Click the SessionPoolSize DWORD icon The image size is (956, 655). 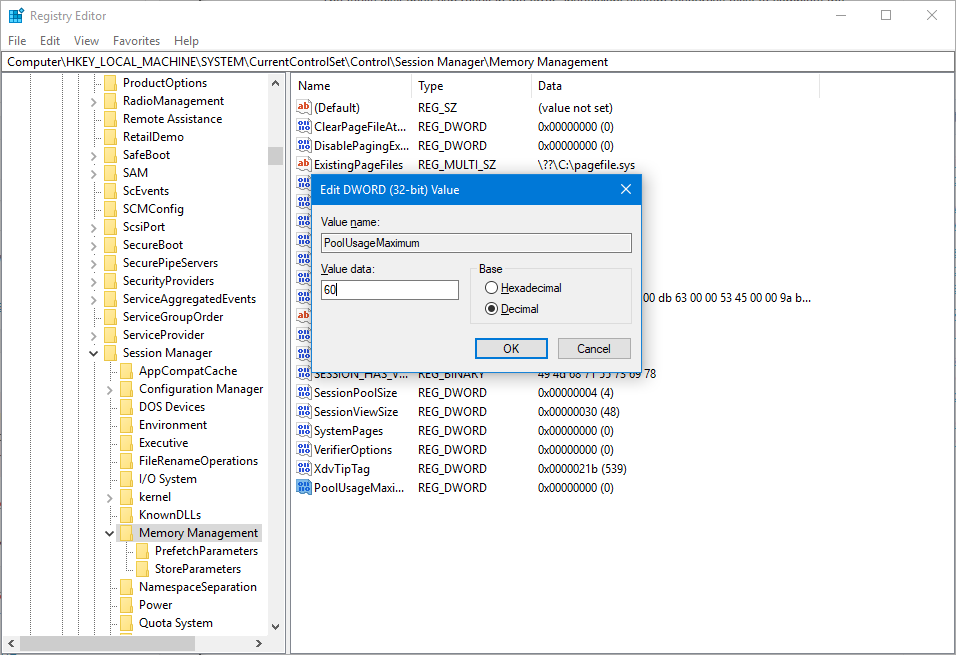[x=303, y=392]
